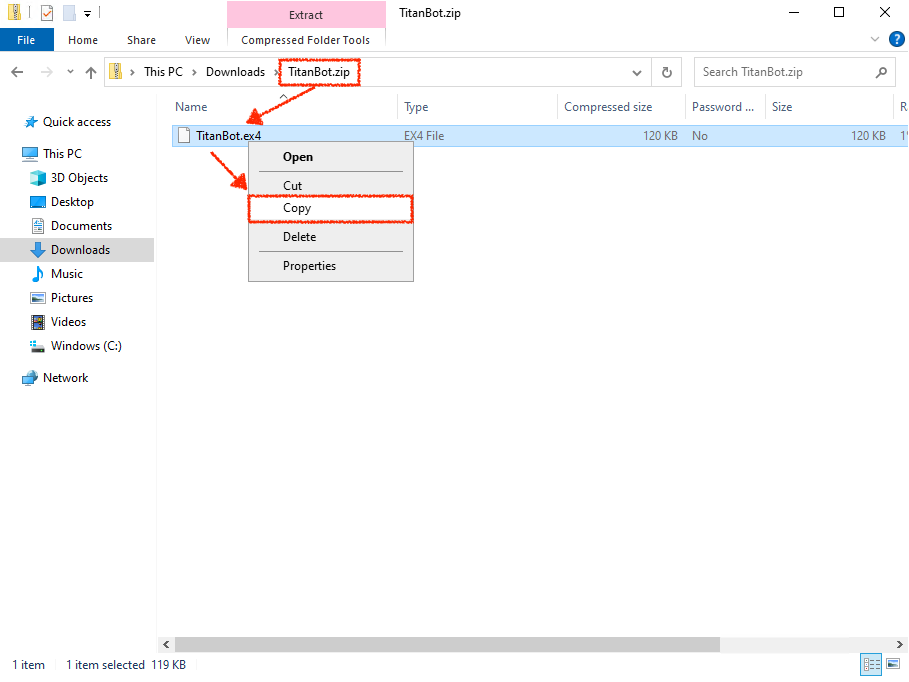Image resolution: width=909 pixels, height=682 pixels.
Task: Click the zip icon in address bar
Action: (x=116, y=71)
